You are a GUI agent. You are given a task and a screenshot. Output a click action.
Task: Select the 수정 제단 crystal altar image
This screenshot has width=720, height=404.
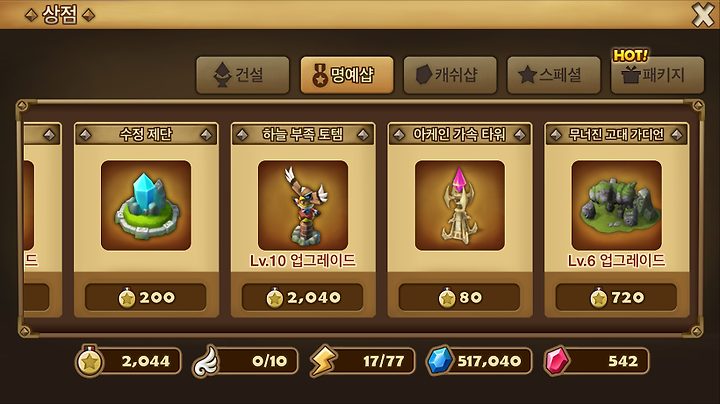click(x=146, y=205)
